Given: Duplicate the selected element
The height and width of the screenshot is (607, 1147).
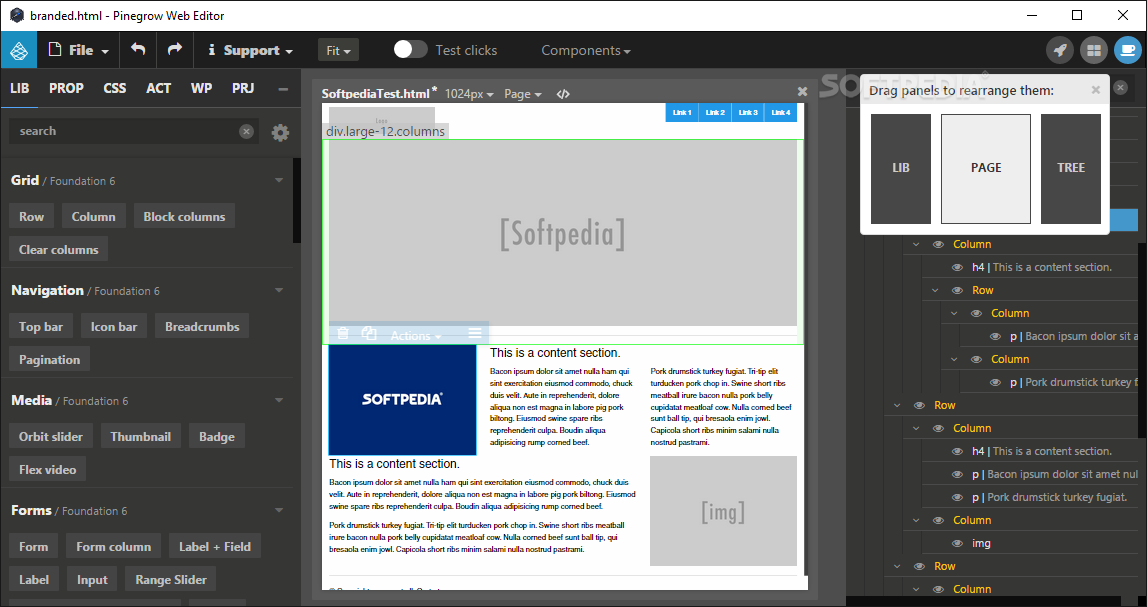Looking at the screenshot, I should pyautogui.click(x=369, y=334).
